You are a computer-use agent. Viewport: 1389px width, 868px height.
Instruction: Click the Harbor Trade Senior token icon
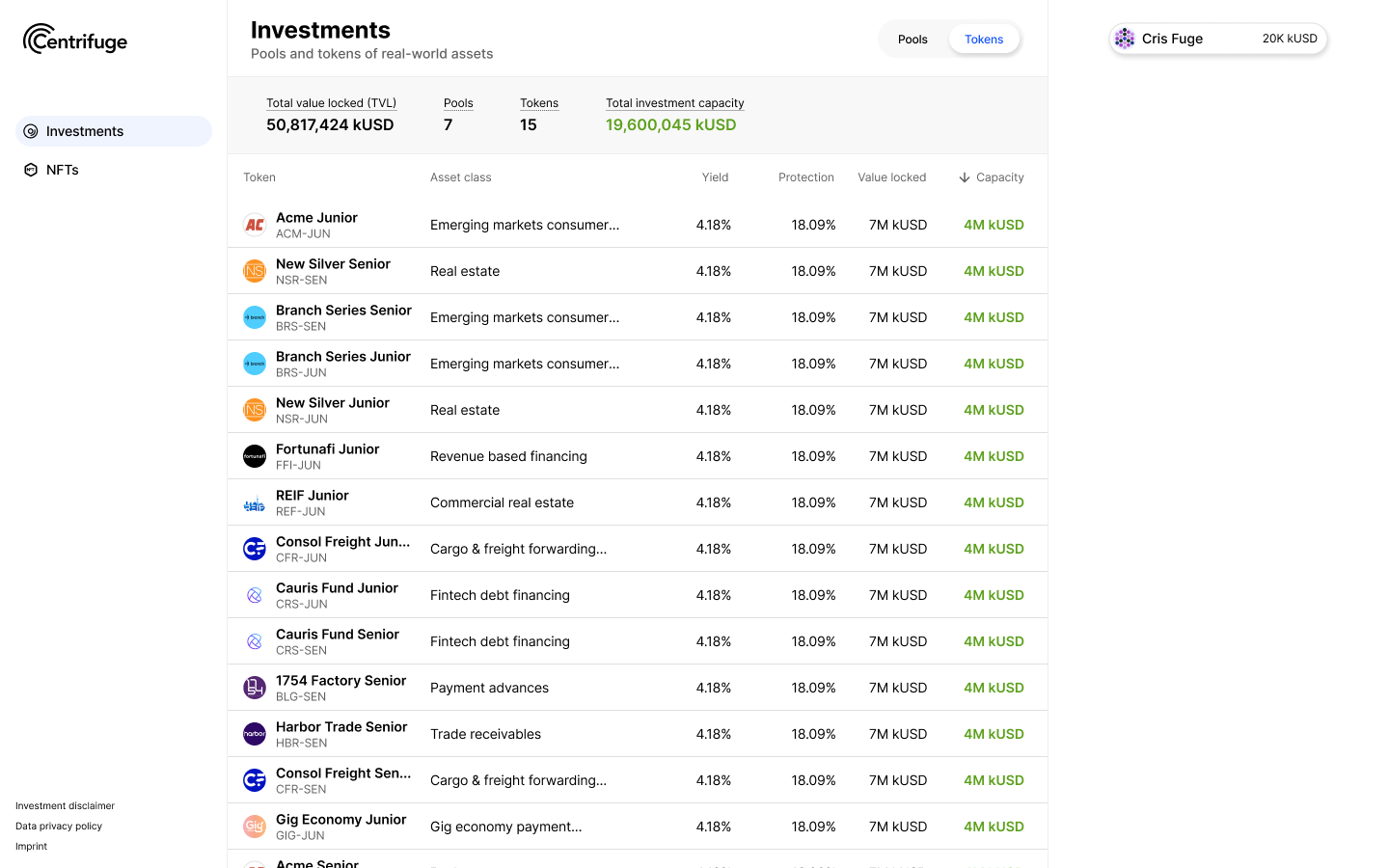255,734
